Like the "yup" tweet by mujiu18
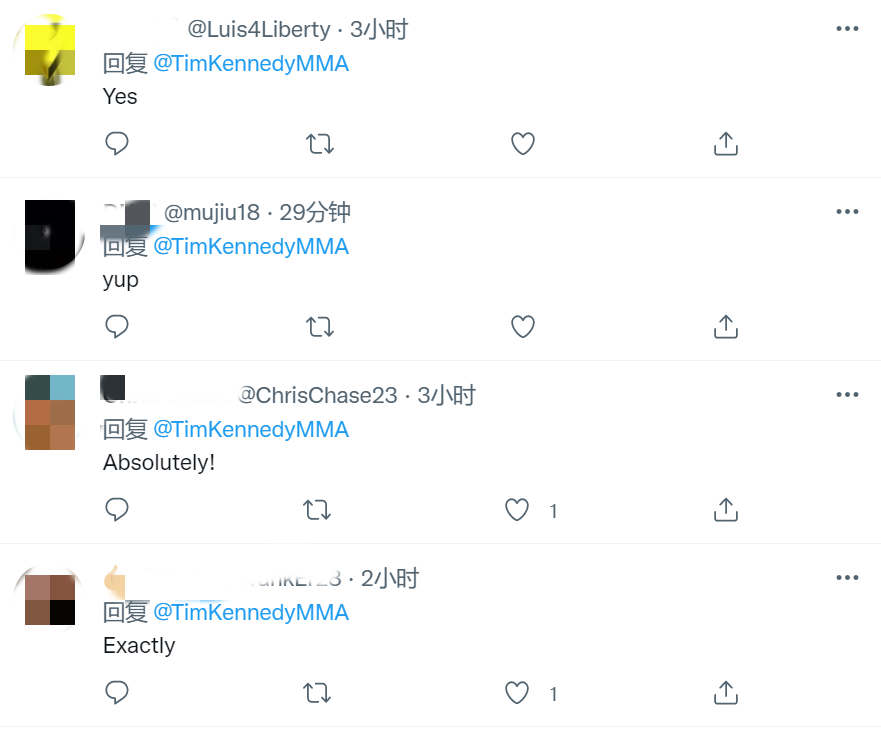The image size is (881, 733). 523,327
